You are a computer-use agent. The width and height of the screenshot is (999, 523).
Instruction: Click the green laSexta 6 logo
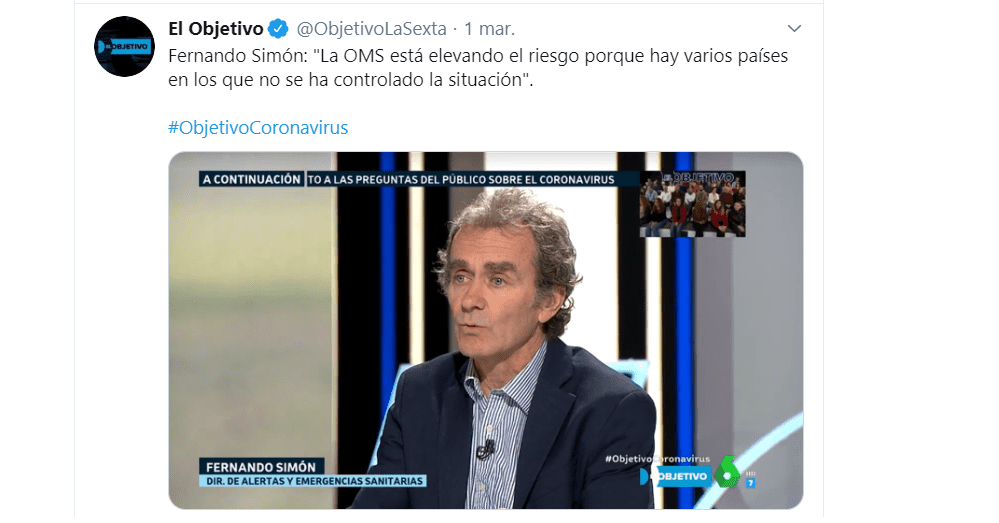tap(728, 474)
